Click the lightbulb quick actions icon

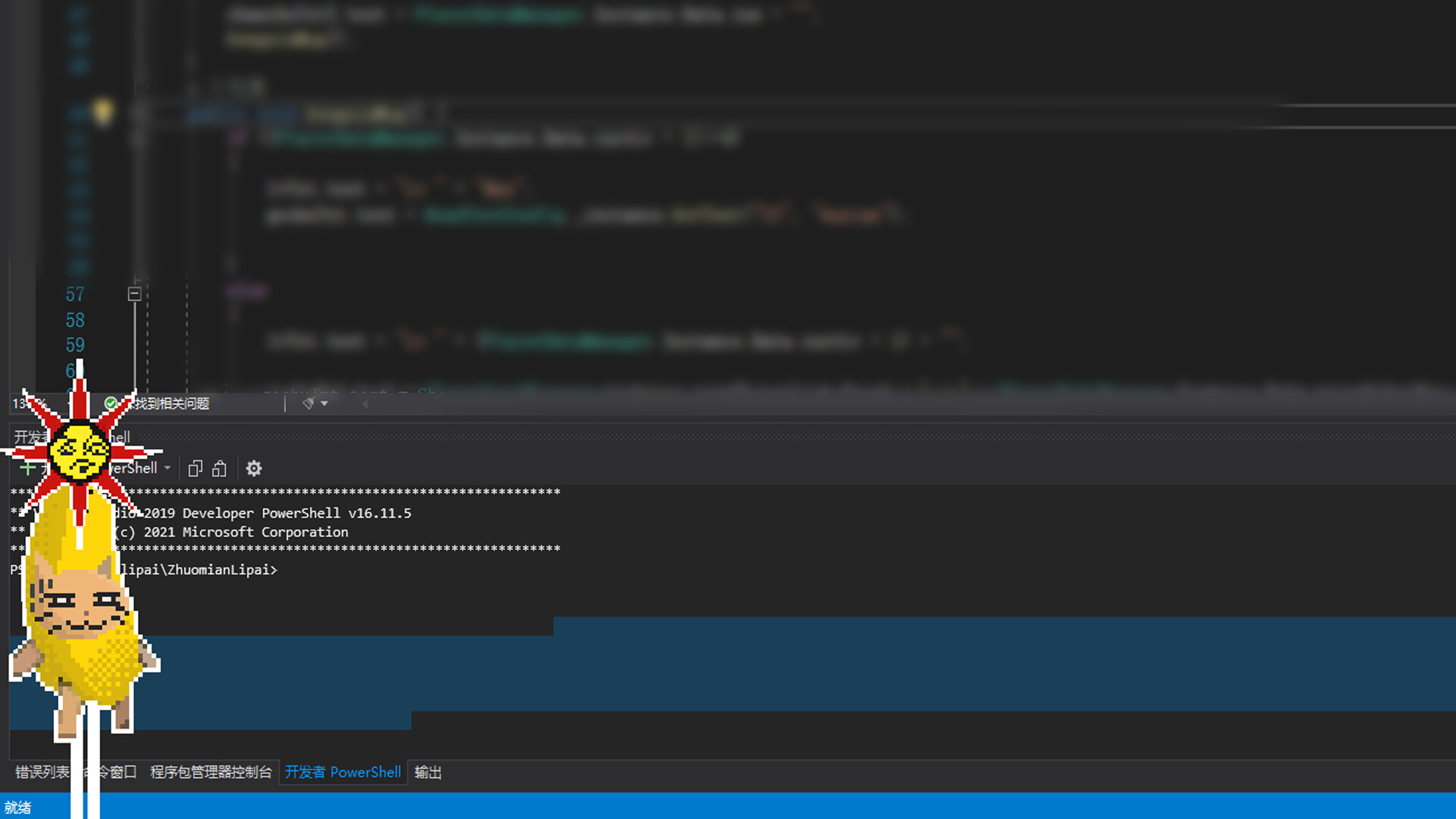click(x=103, y=112)
